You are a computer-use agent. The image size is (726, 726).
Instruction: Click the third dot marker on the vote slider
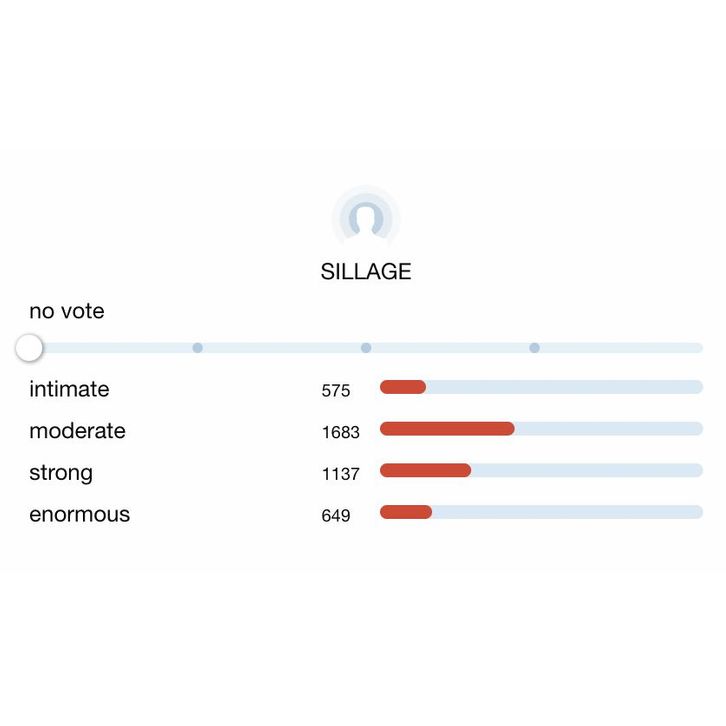click(534, 348)
